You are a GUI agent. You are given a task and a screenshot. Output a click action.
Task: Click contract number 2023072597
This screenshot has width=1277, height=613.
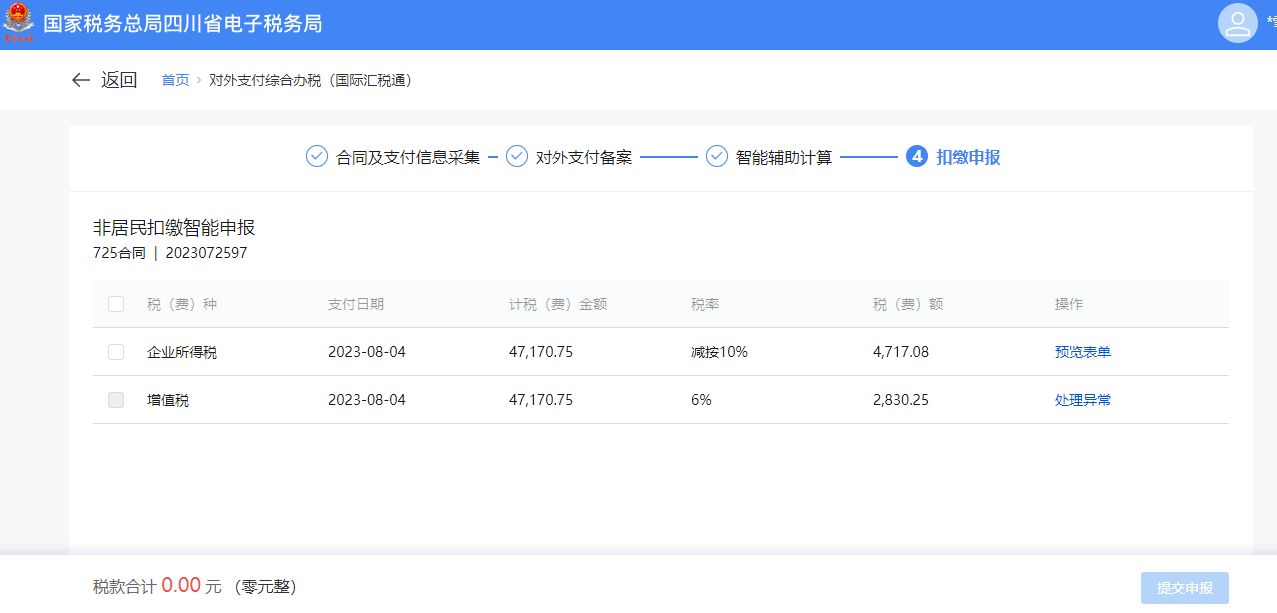206,253
